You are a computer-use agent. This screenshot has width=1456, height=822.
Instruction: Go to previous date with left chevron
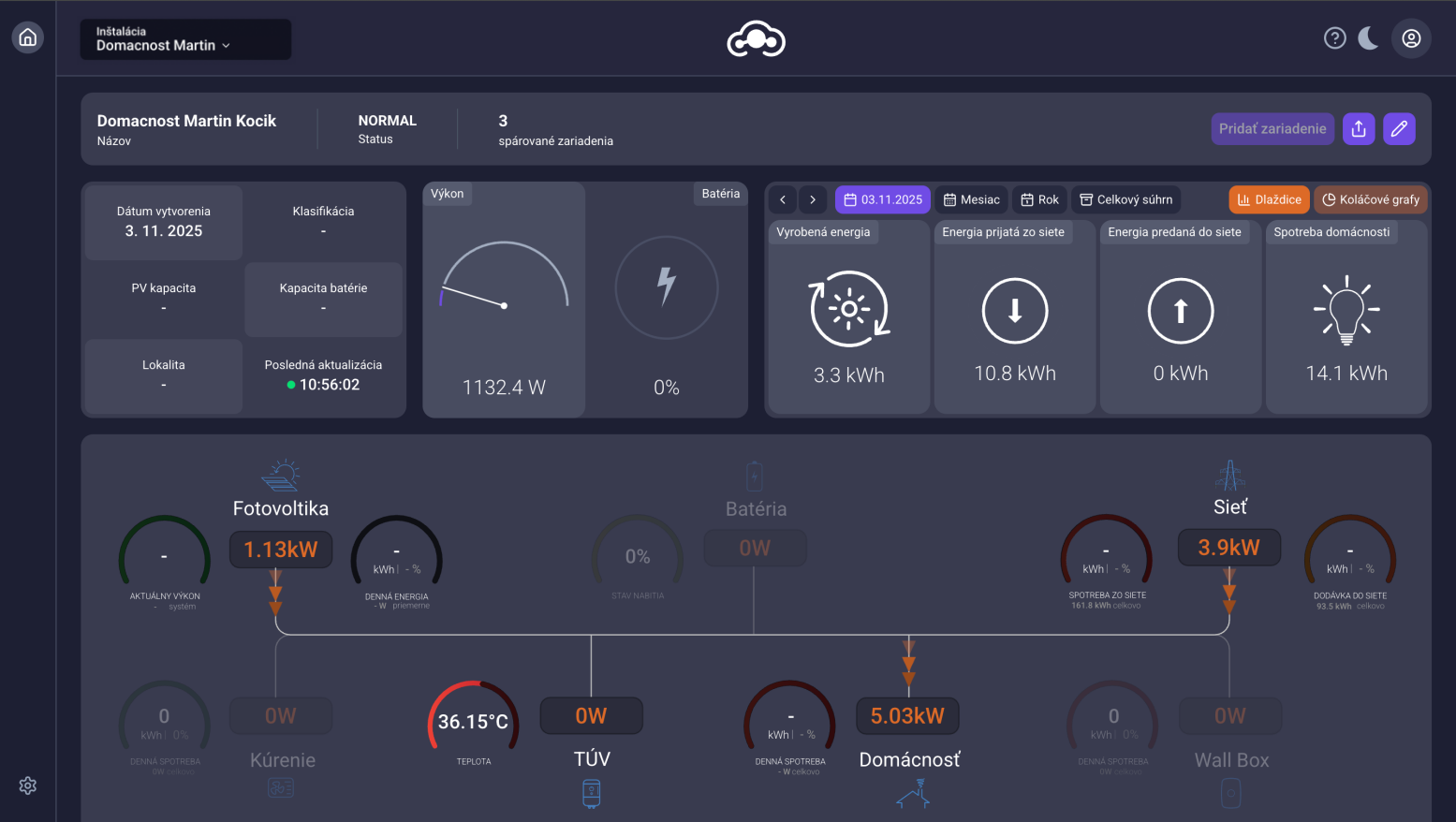coord(783,199)
